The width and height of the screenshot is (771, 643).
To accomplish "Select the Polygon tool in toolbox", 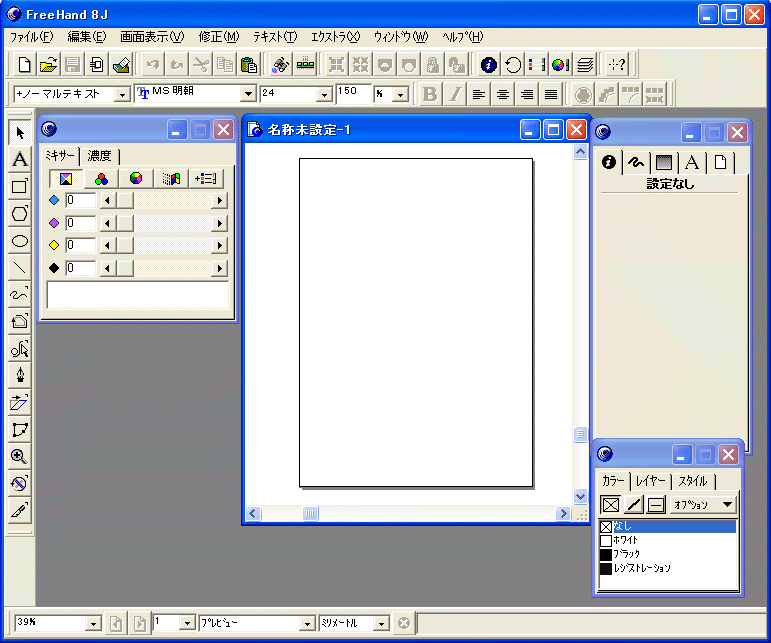I will (x=19, y=213).
